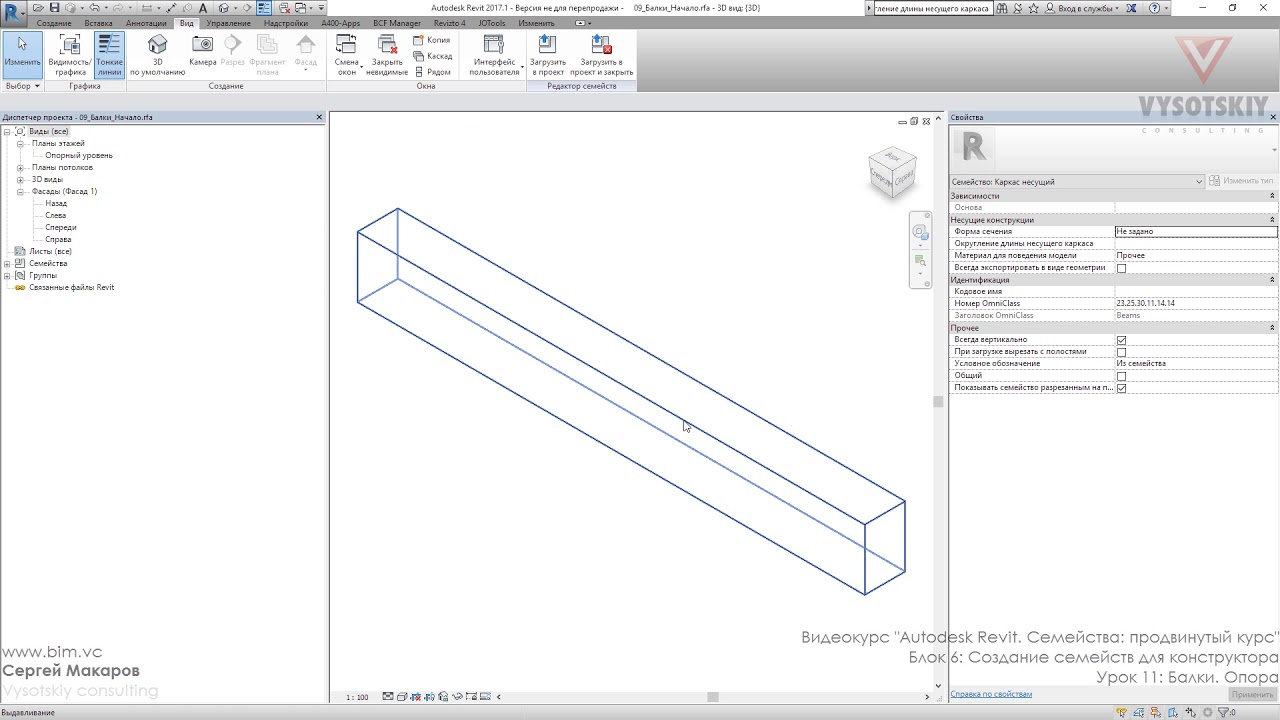Select the Справа elevation view
Viewport: 1280px width, 720px height.
(x=58, y=239)
